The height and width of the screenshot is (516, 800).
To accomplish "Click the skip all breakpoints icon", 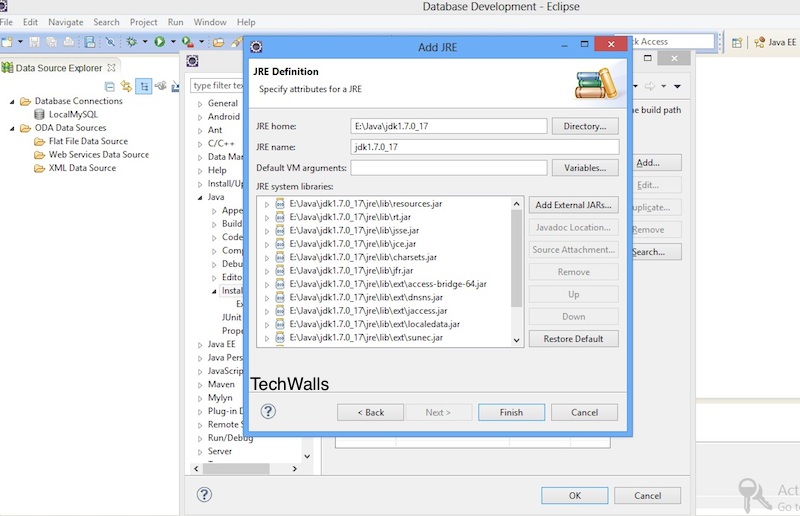I will click(110, 42).
